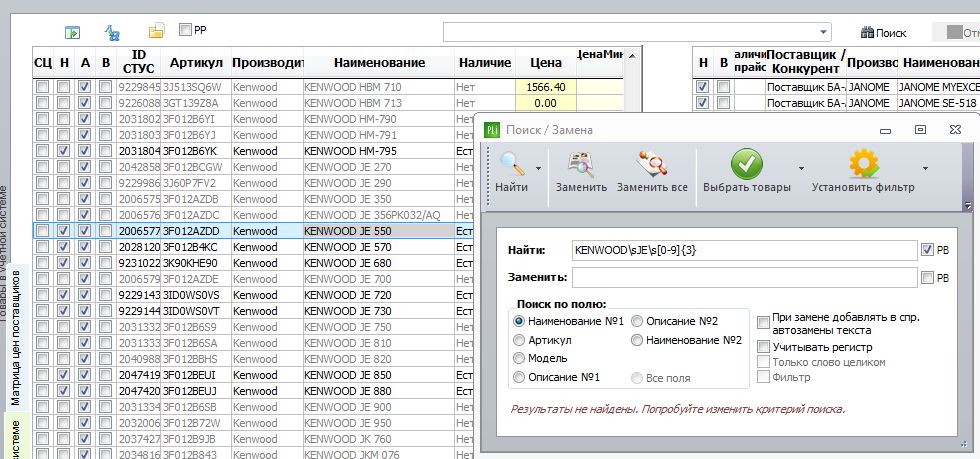Click the toolbar overflow arrow in Поиск/Замена

pos(968,206)
